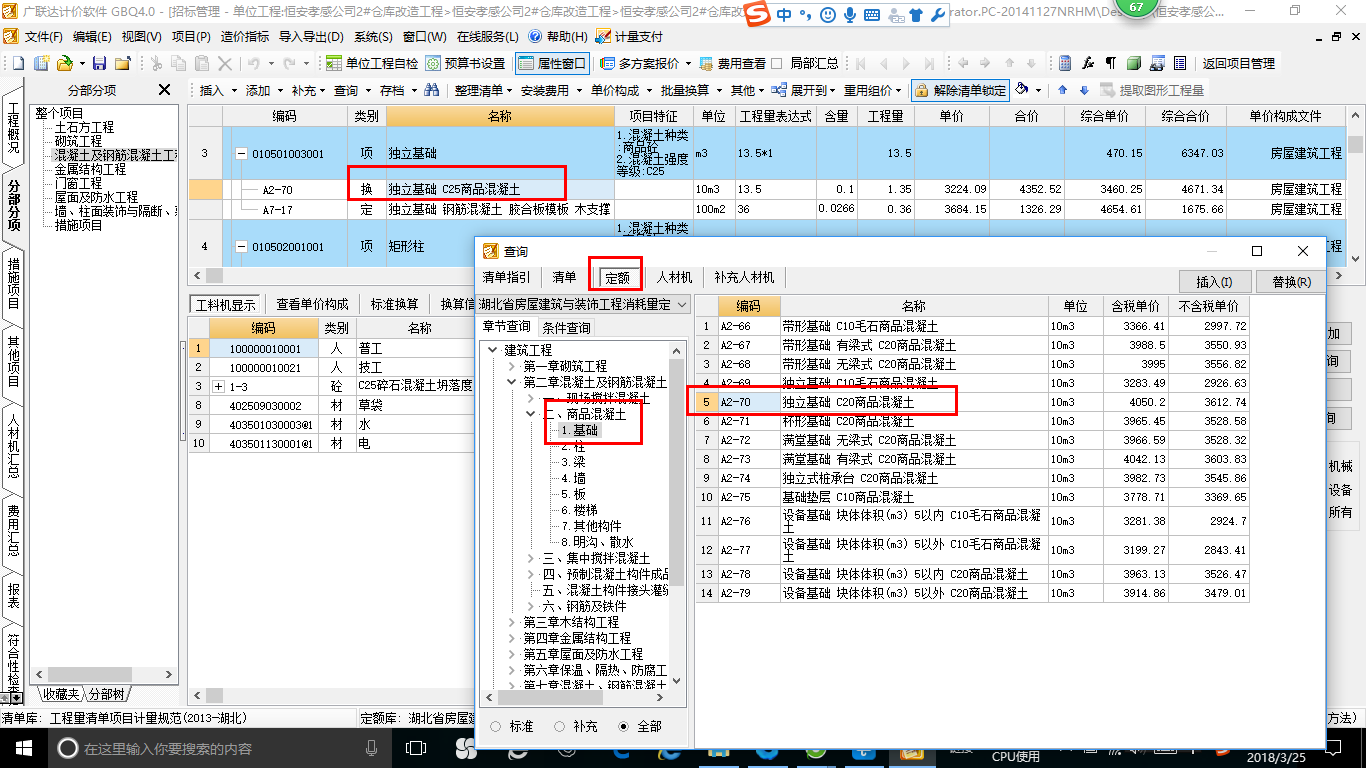The width and height of the screenshot is (1366, 768).
Task: Click the paragraph mark ¶ icon
Action: pyautogui.click(x=1110, y=63)
